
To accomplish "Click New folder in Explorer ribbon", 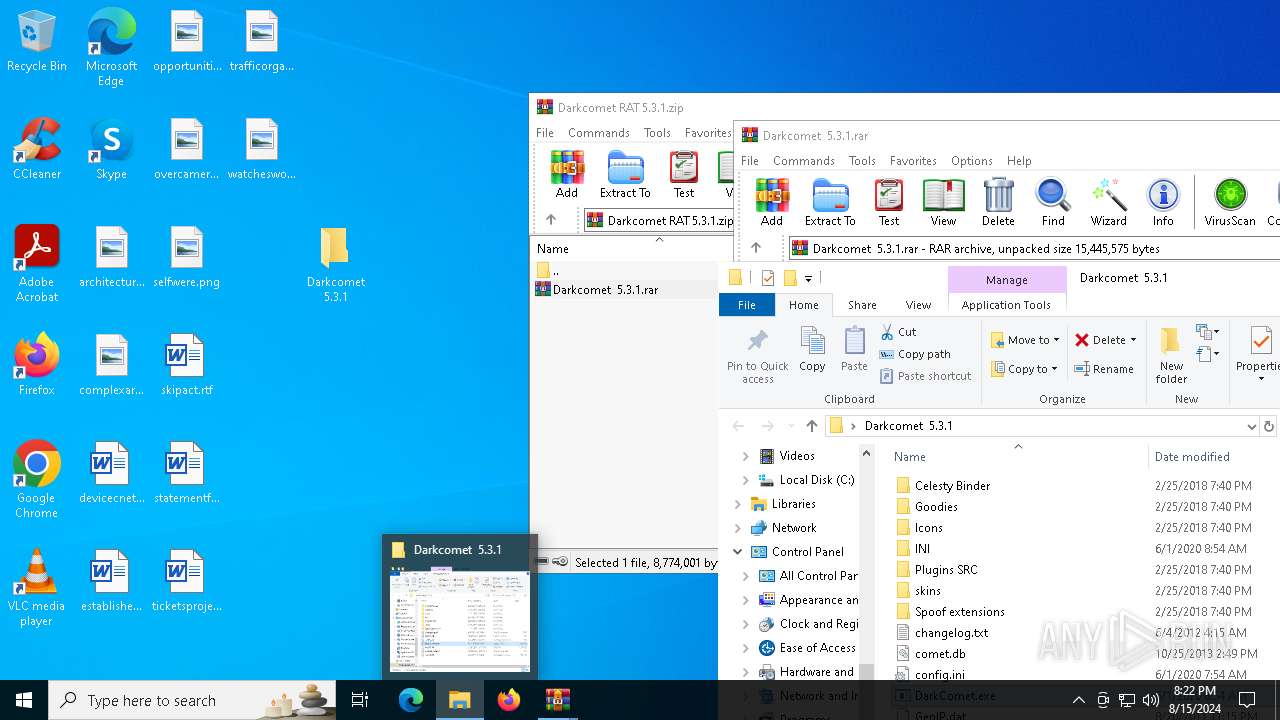I will click(x=1171, y=355).
